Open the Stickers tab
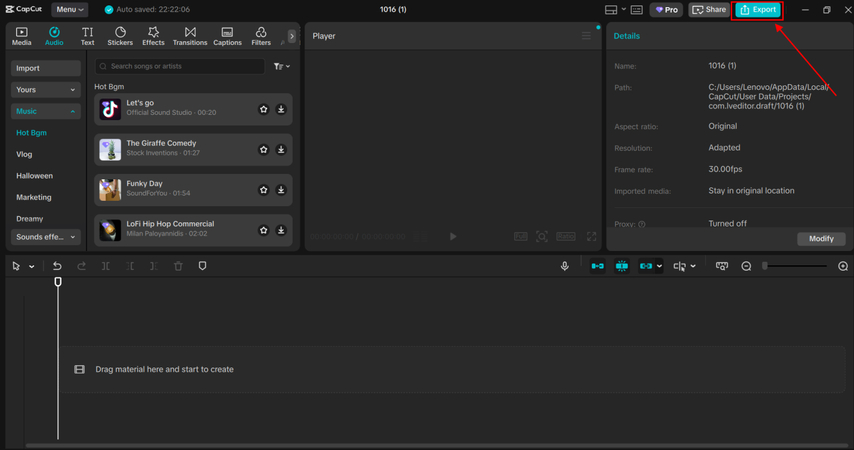854x450 pixels. coord(120,36)
